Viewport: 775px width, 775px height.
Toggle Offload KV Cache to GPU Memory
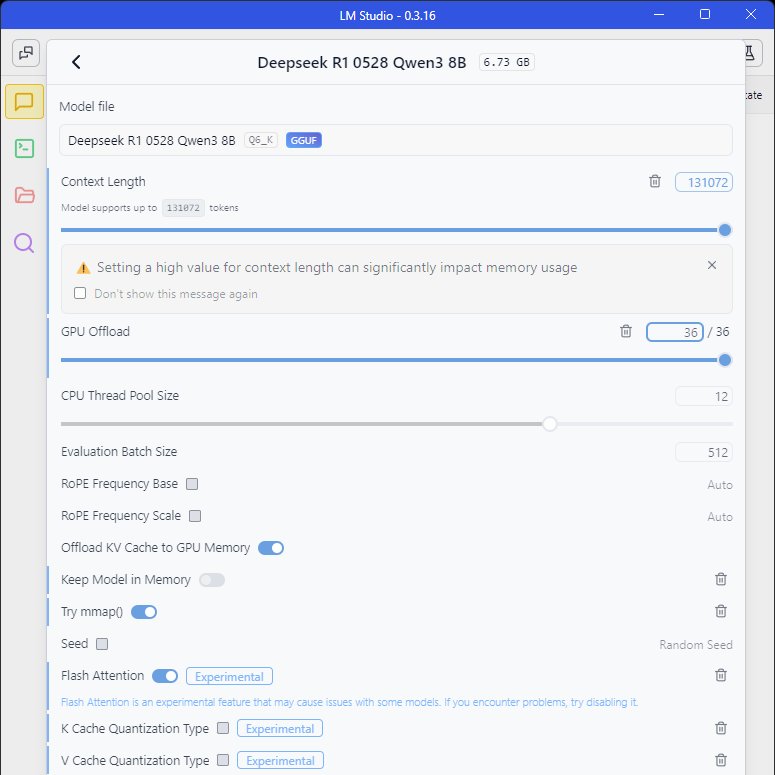pos(271,548)
